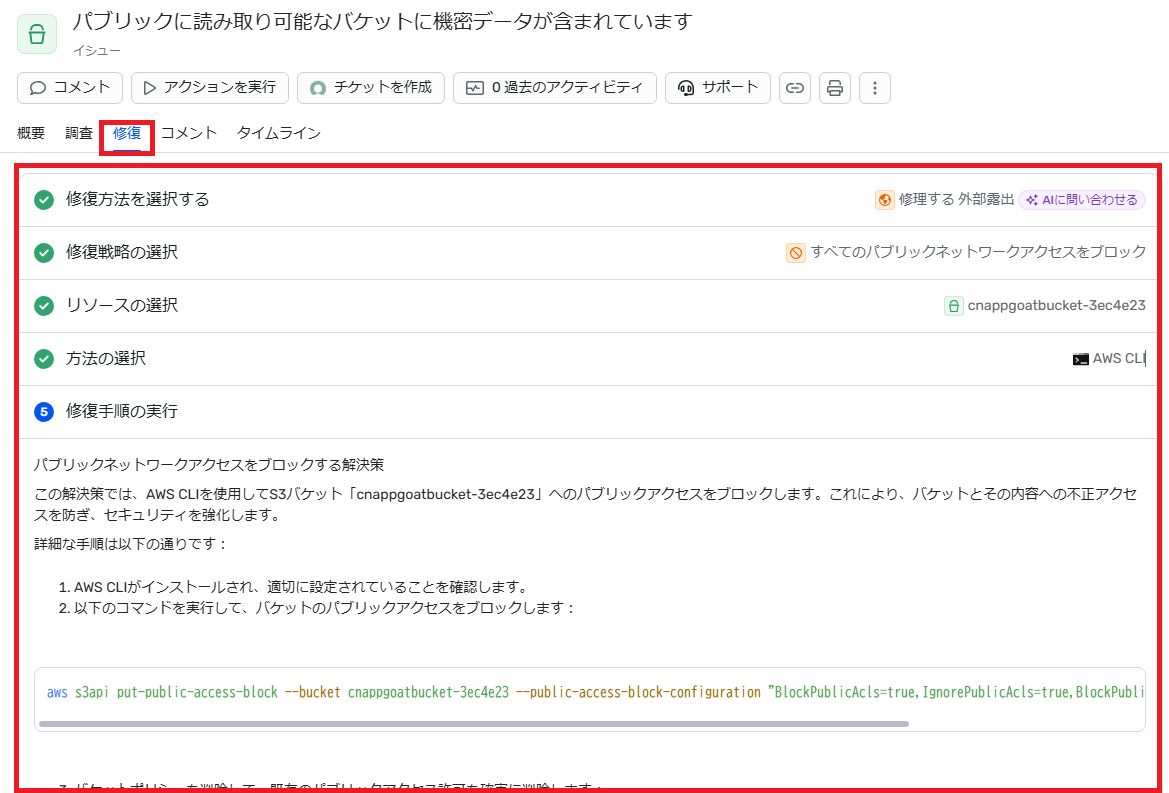
Task: Click the orange block-access strategy icon
Action: pyautogui.click(x=795, y=253)
